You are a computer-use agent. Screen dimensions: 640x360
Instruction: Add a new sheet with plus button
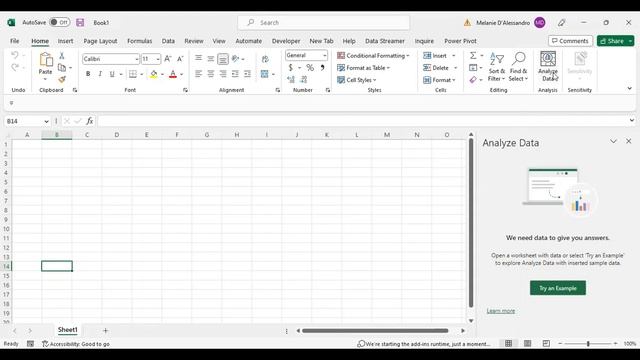105,330
